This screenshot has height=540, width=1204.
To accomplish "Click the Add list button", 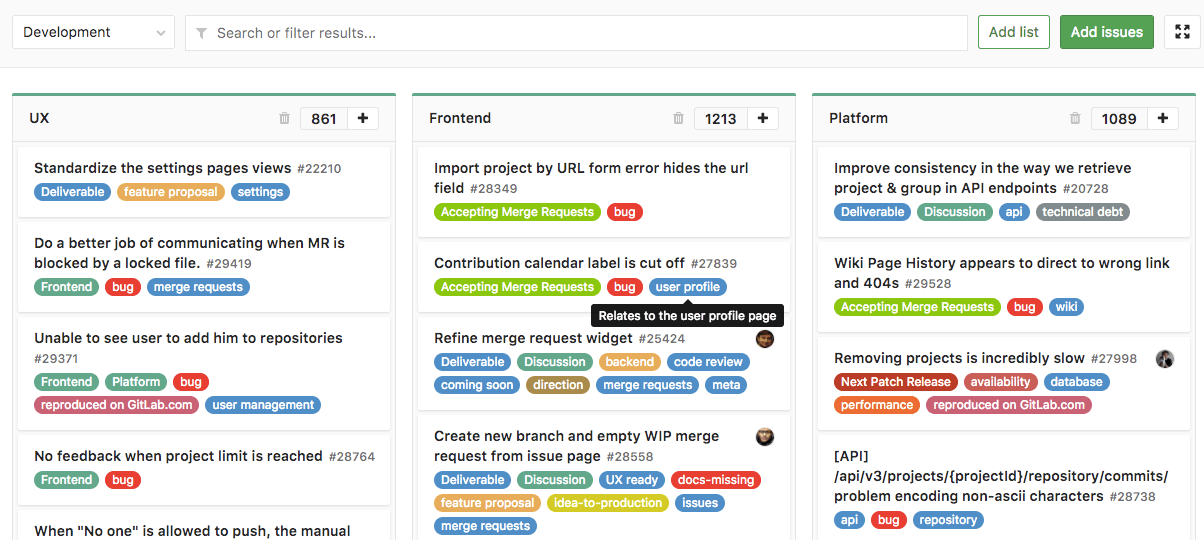I will [1014, 32].
